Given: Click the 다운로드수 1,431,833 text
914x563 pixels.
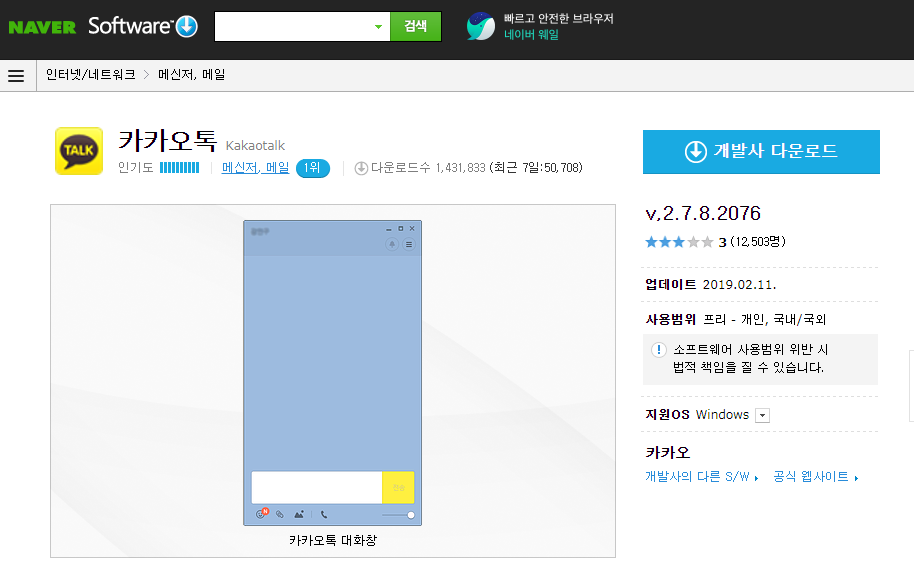Looking at the screenshot, I should point(428,168).
